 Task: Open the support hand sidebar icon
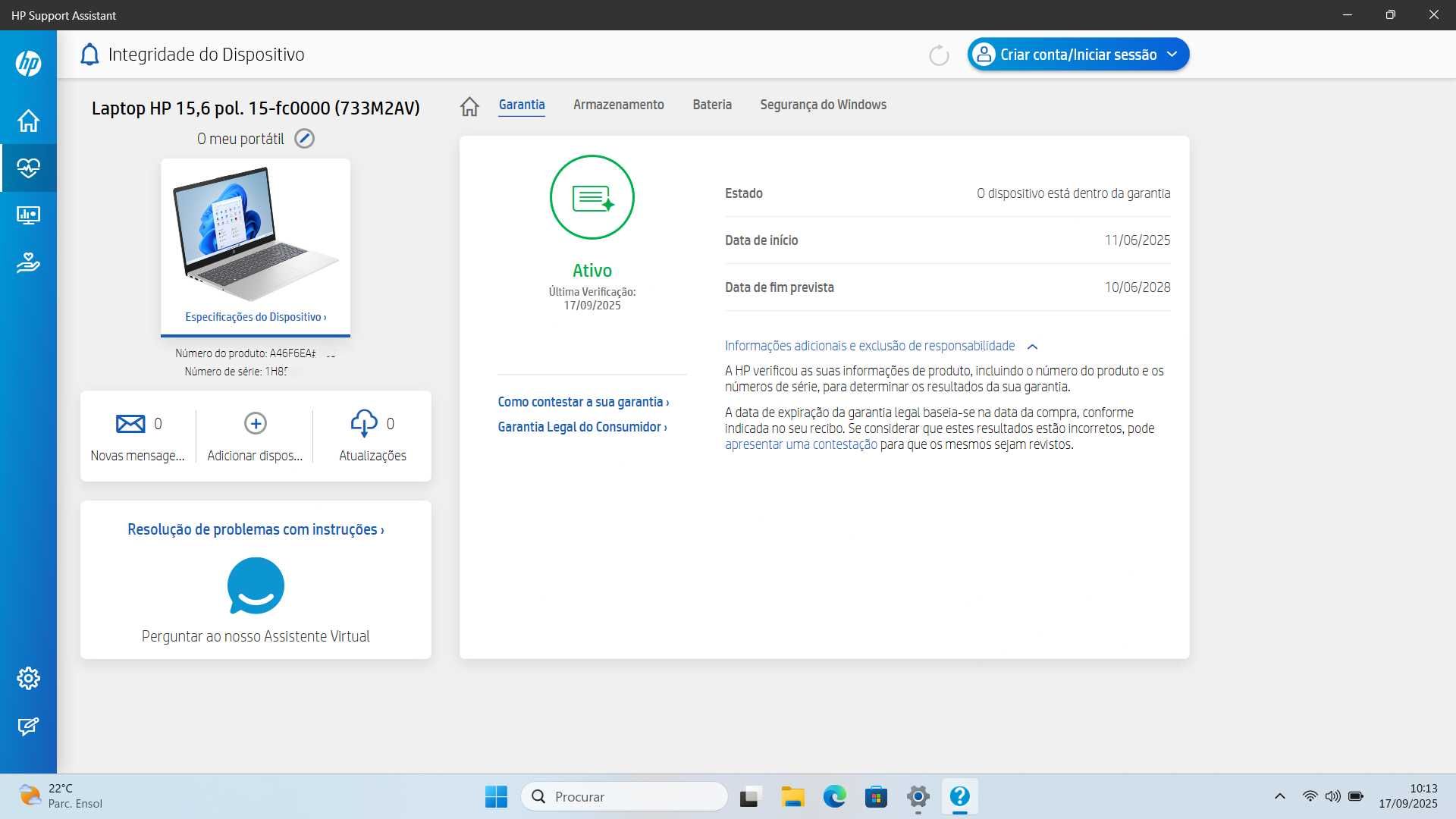28,262
